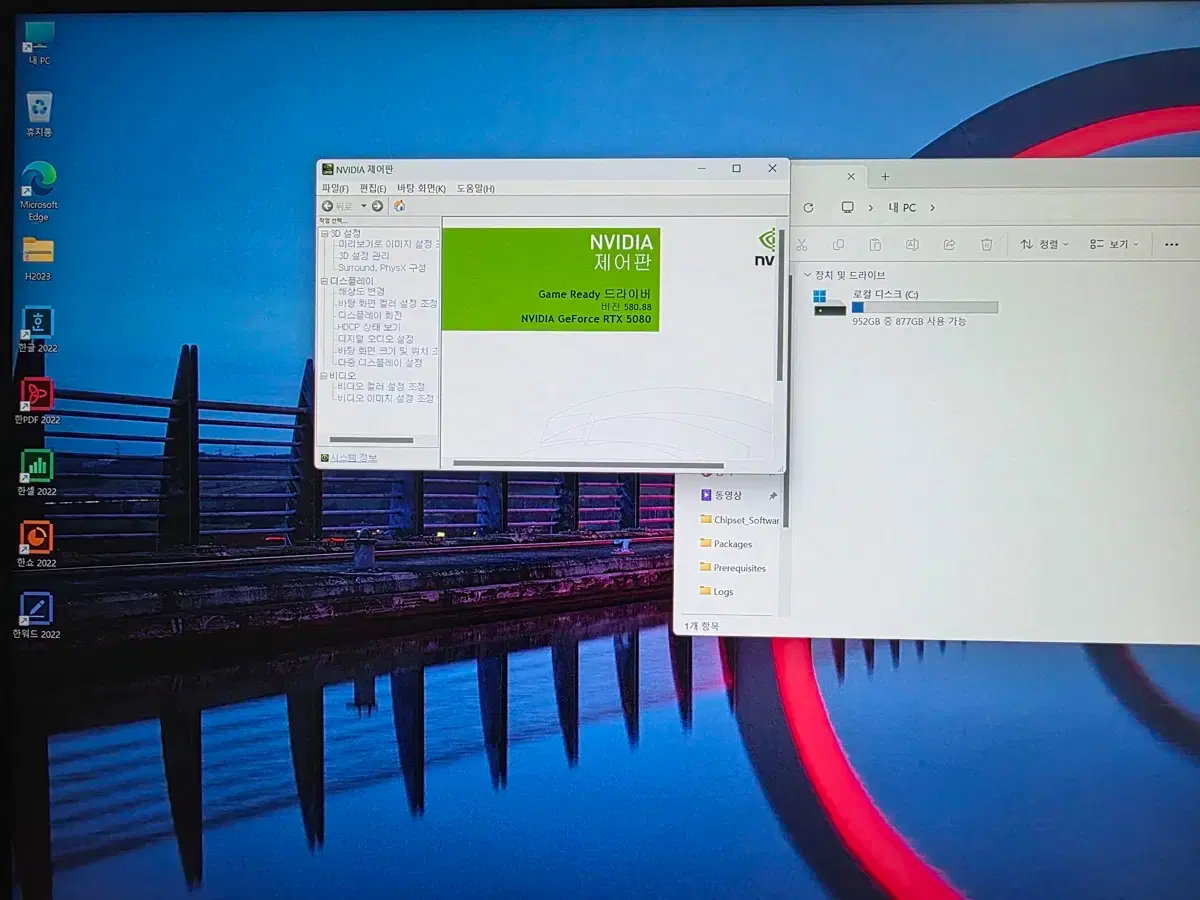Collapse the 장치 및 드라이브 group
Screen dimensions: 1200x900
click(807, 275)
